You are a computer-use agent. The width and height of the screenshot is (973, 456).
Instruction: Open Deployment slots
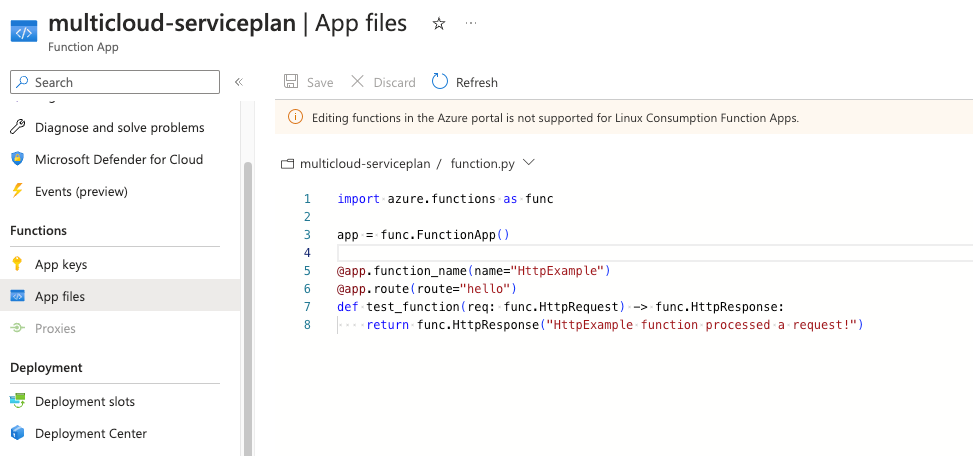[x=85, y=401]
